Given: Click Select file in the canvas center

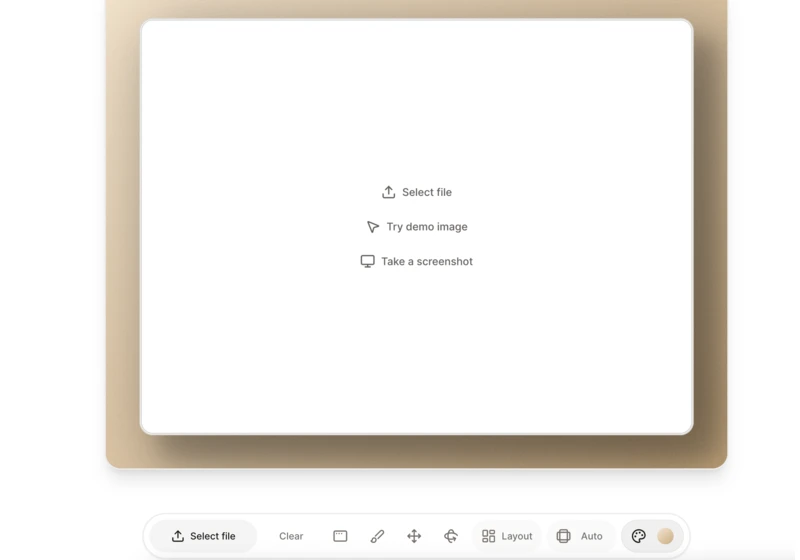Looking at the screenshot, I should [x=417, y=192].
